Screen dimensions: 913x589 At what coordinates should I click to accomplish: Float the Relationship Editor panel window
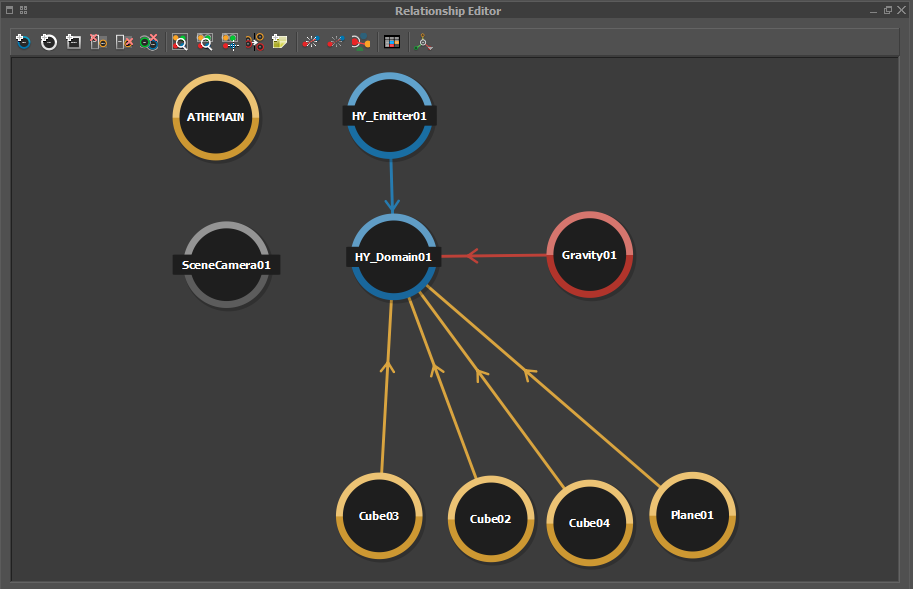click(887, 10)
